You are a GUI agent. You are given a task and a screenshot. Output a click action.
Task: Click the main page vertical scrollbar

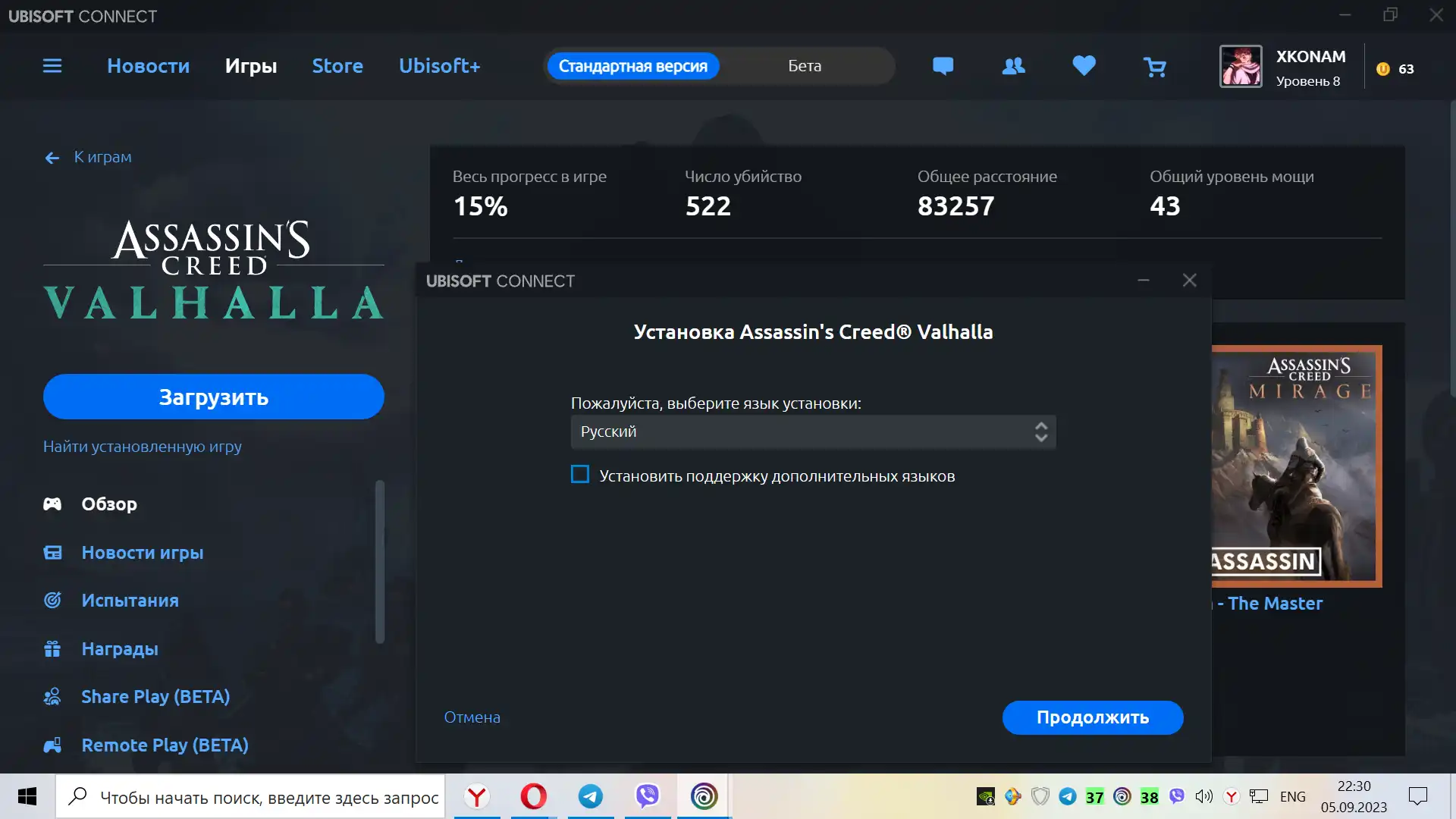(1452, 250)
